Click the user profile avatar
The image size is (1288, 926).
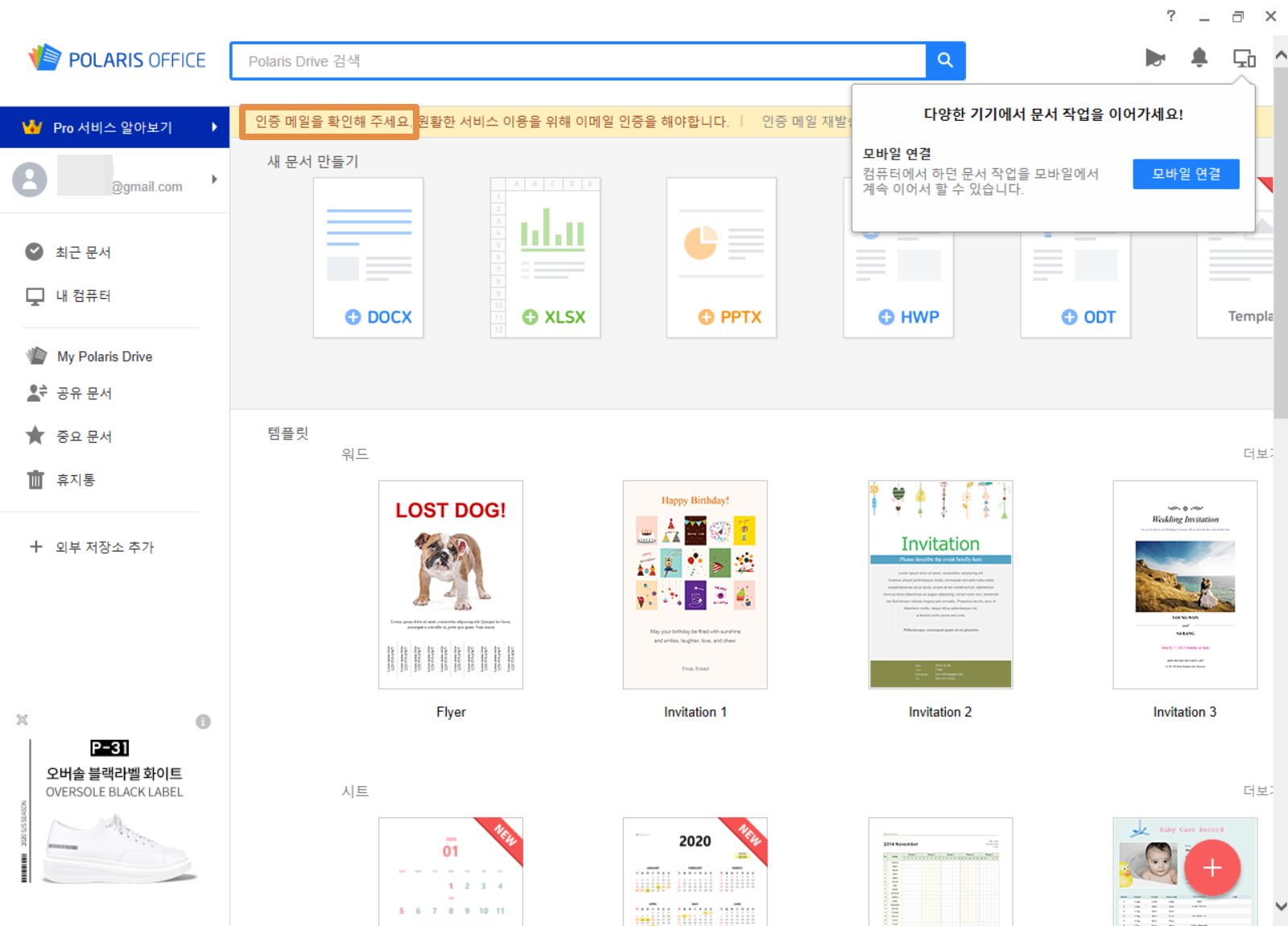pyautogui.click(x=30, y=179)
